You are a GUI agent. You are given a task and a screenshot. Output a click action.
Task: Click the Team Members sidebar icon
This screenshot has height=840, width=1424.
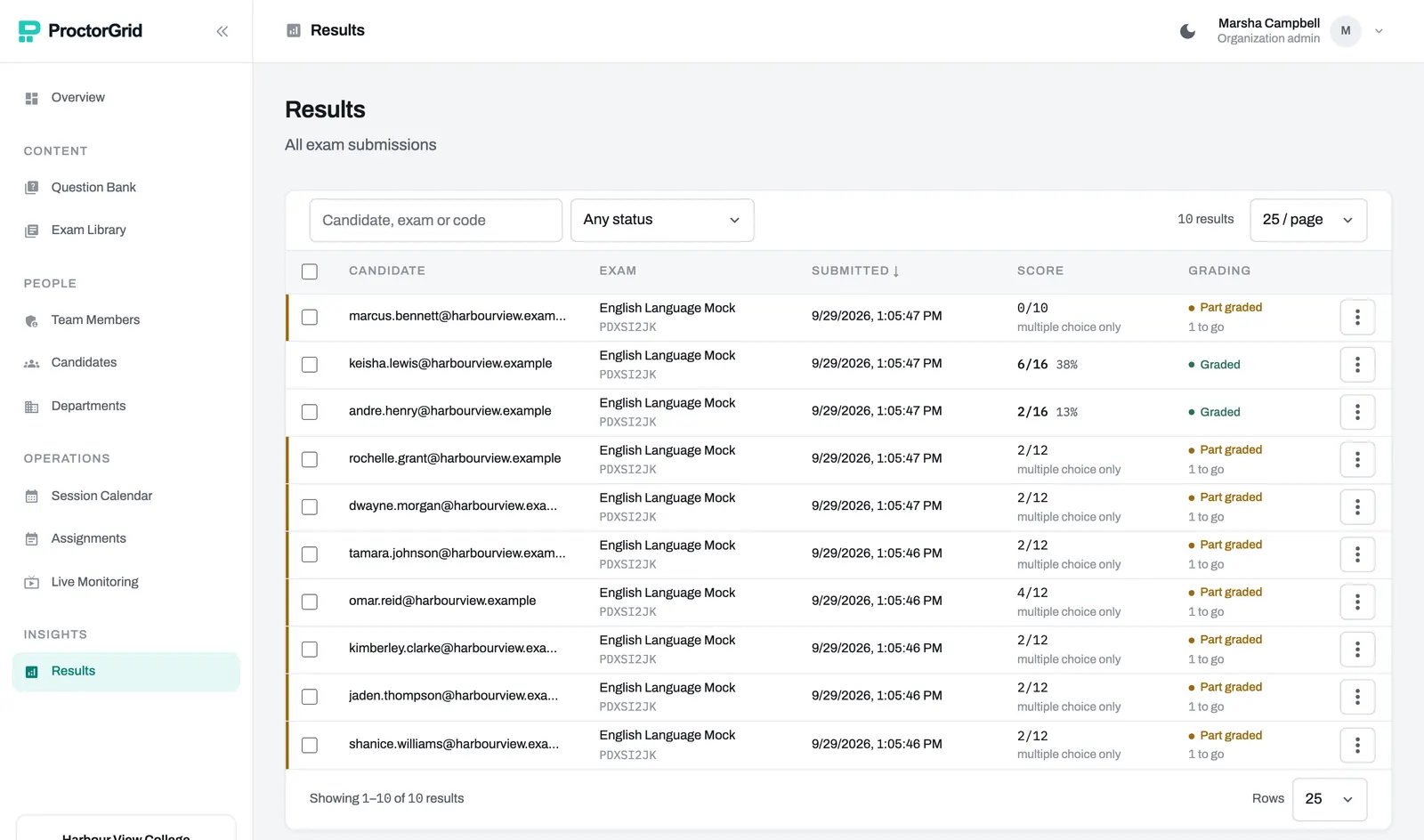click(32, 320)
